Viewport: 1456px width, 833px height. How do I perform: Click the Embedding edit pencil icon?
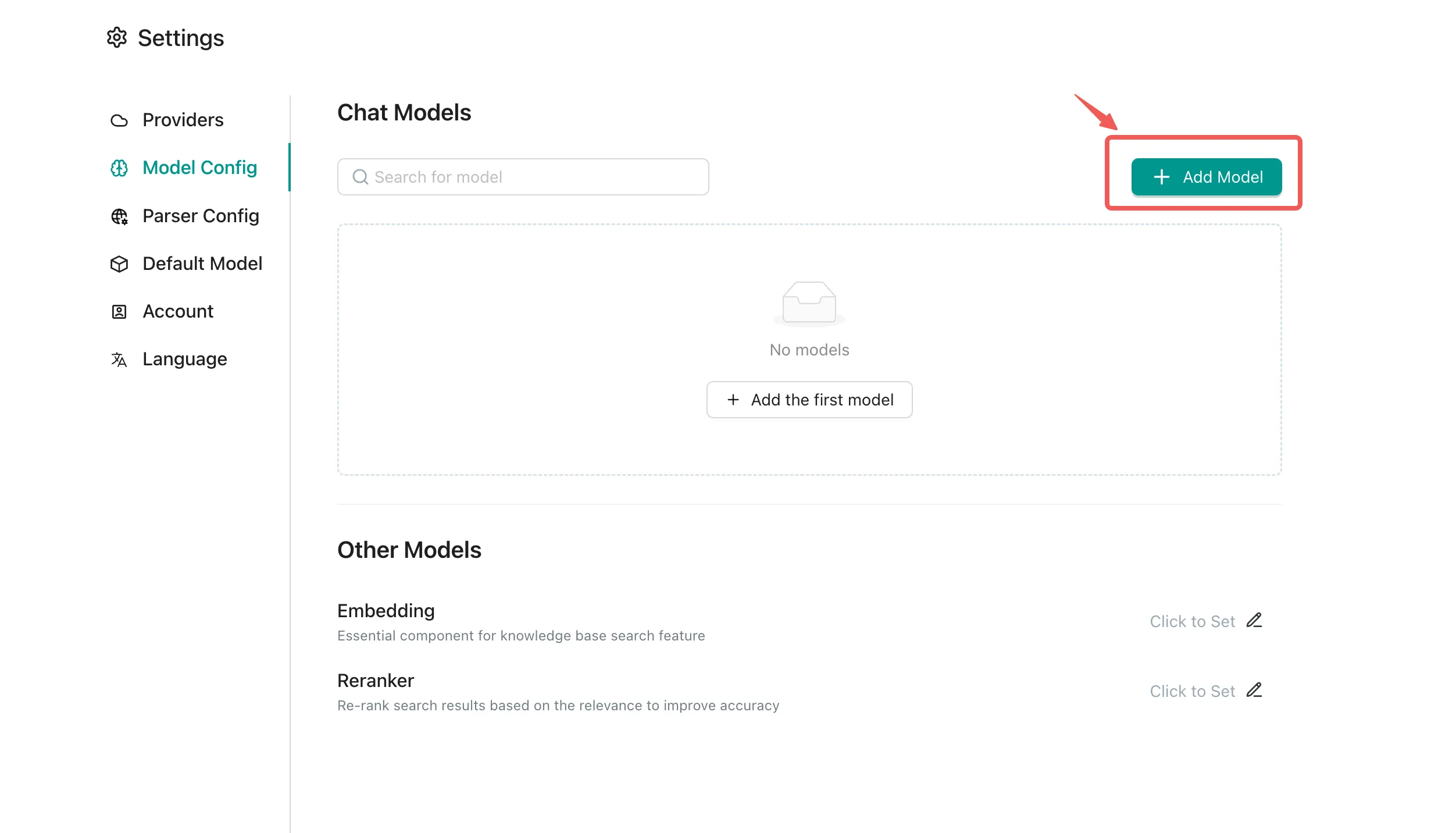click(1254, 621)
